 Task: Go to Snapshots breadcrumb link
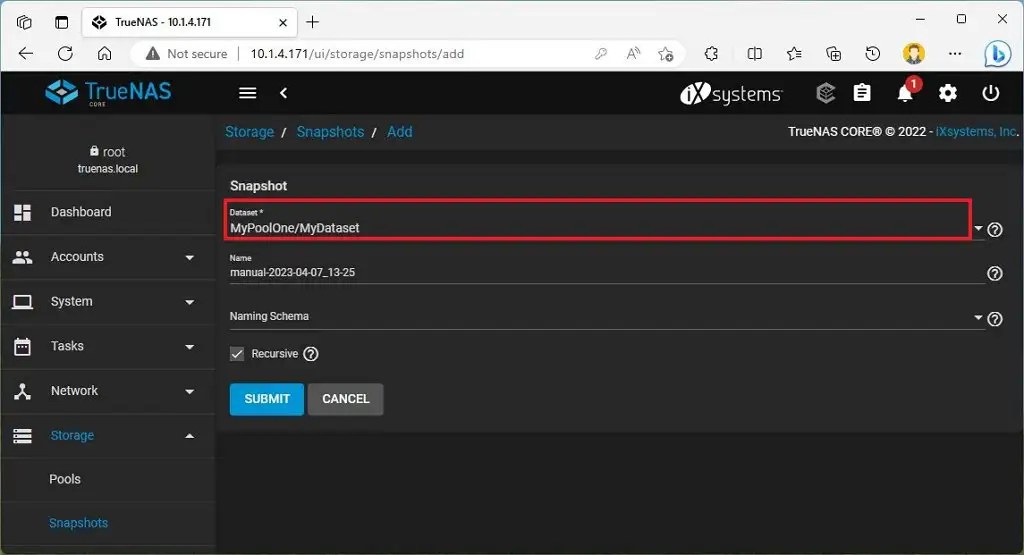click(x=330, y=132)
